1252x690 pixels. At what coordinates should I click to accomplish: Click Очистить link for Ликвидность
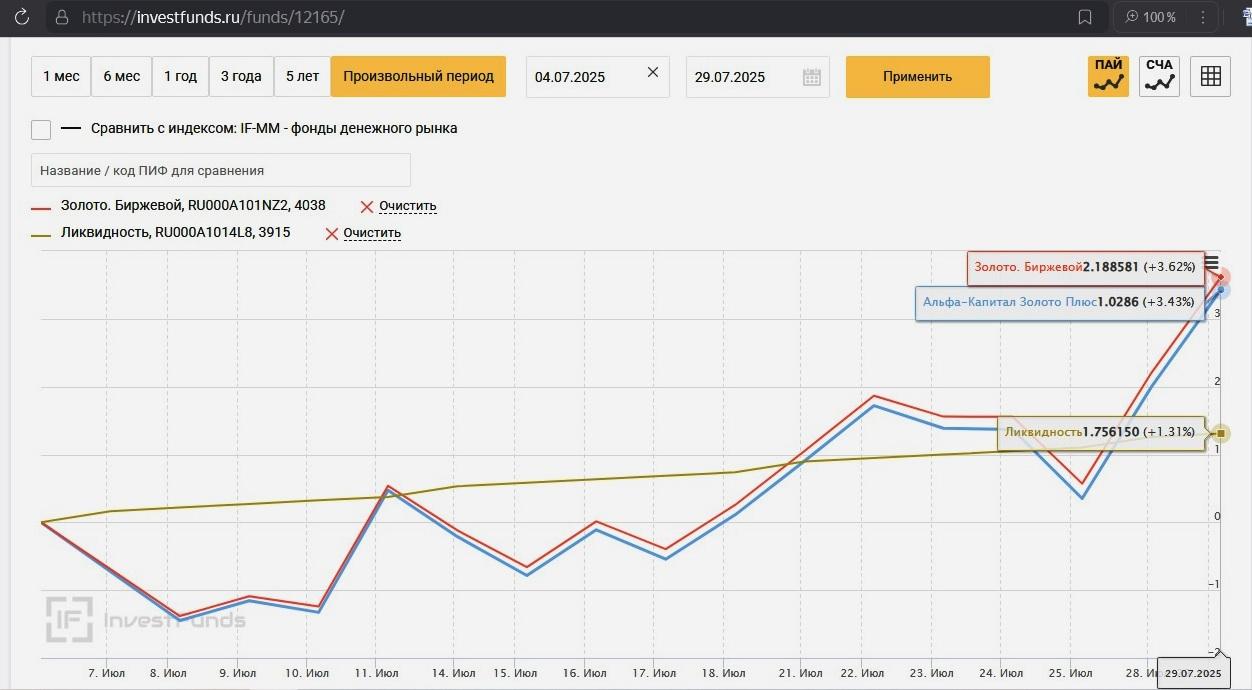[x=372, y=234]
